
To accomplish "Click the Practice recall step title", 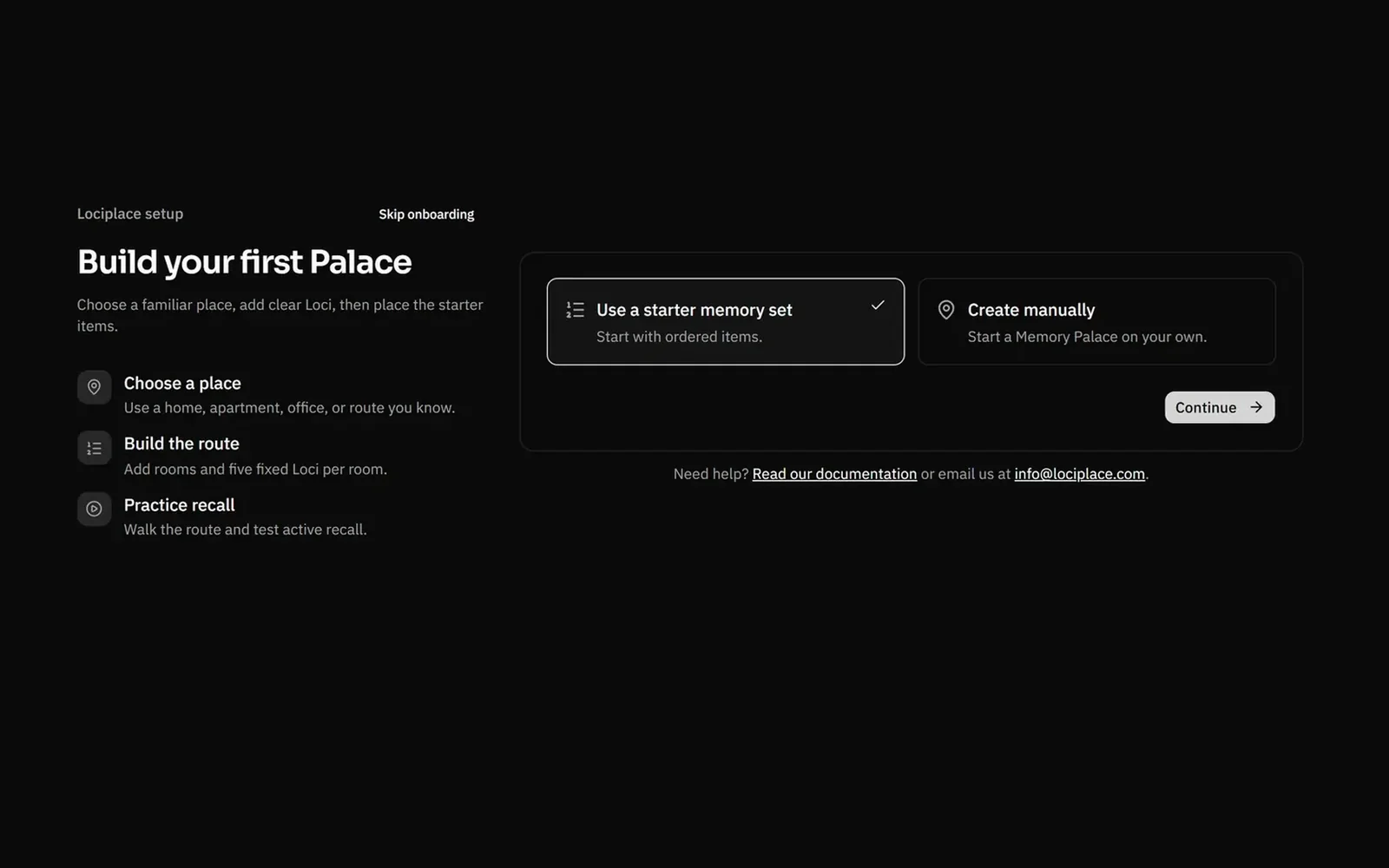I will tap(180, 505).
